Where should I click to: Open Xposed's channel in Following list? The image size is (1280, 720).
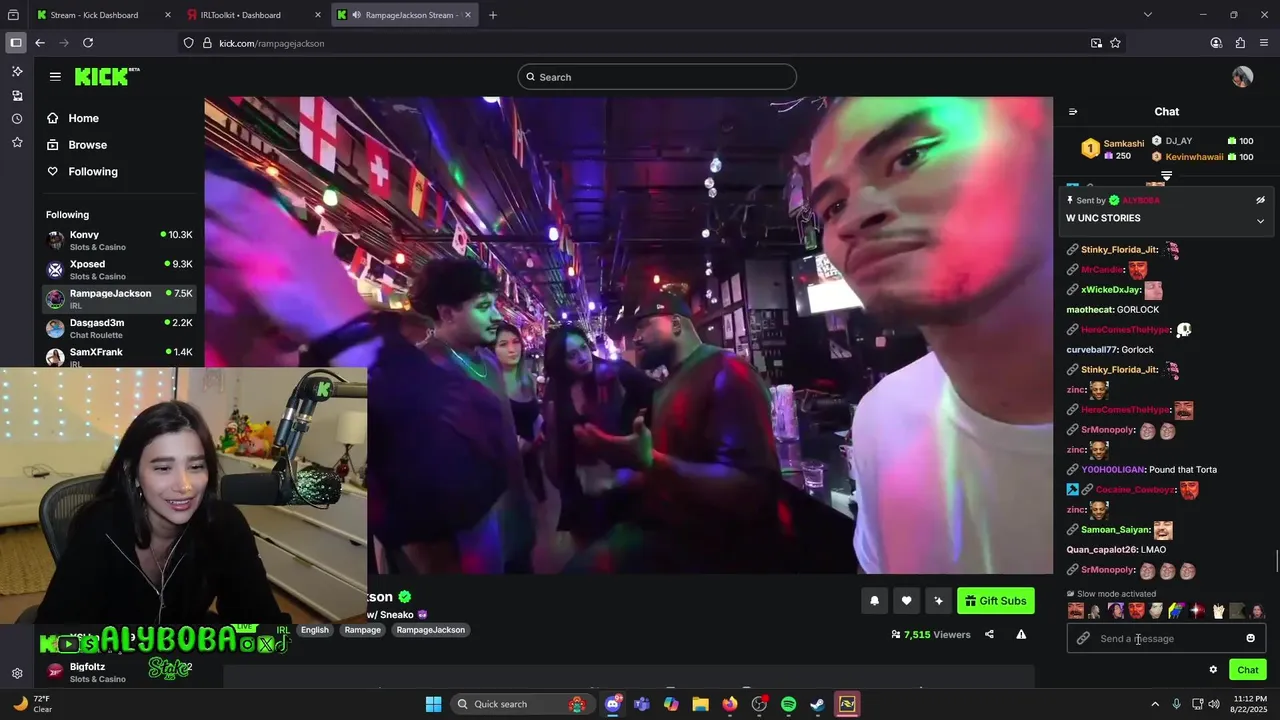tap(119, 270)
